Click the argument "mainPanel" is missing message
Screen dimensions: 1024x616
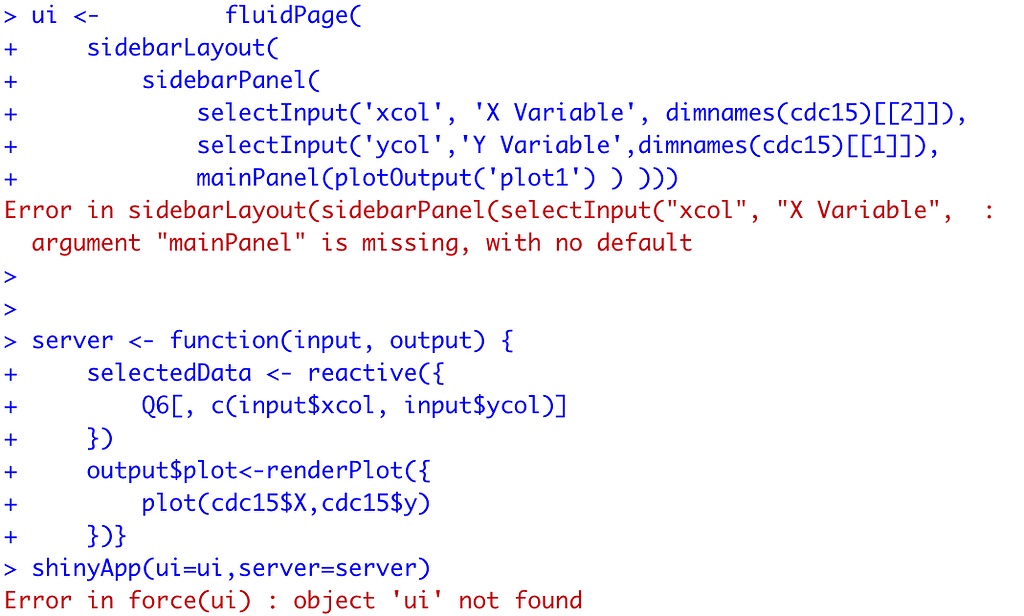click(362, 244)
